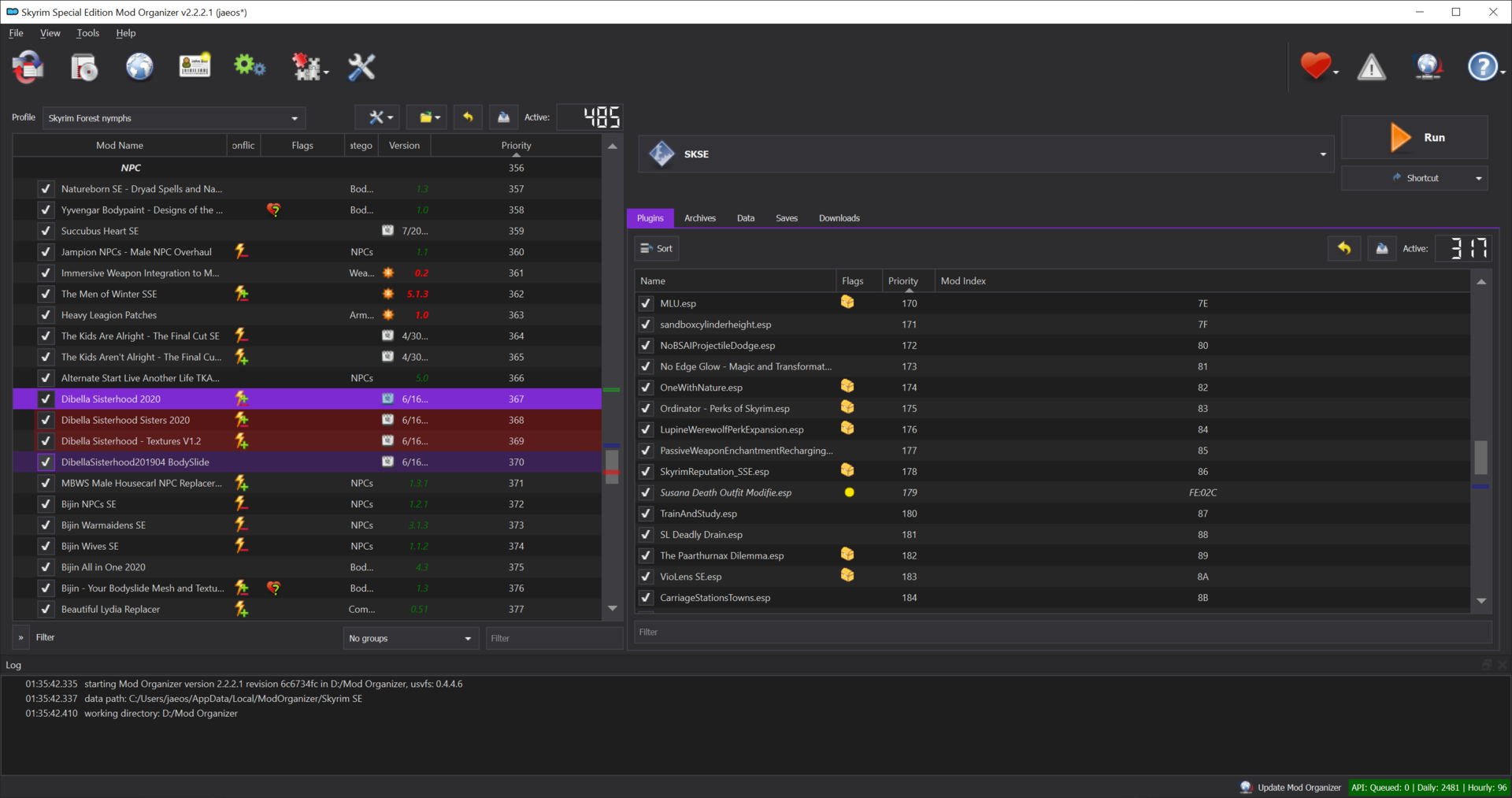Open the folder dropdown above mod list

pyautogui.click(x=426, y=117)
